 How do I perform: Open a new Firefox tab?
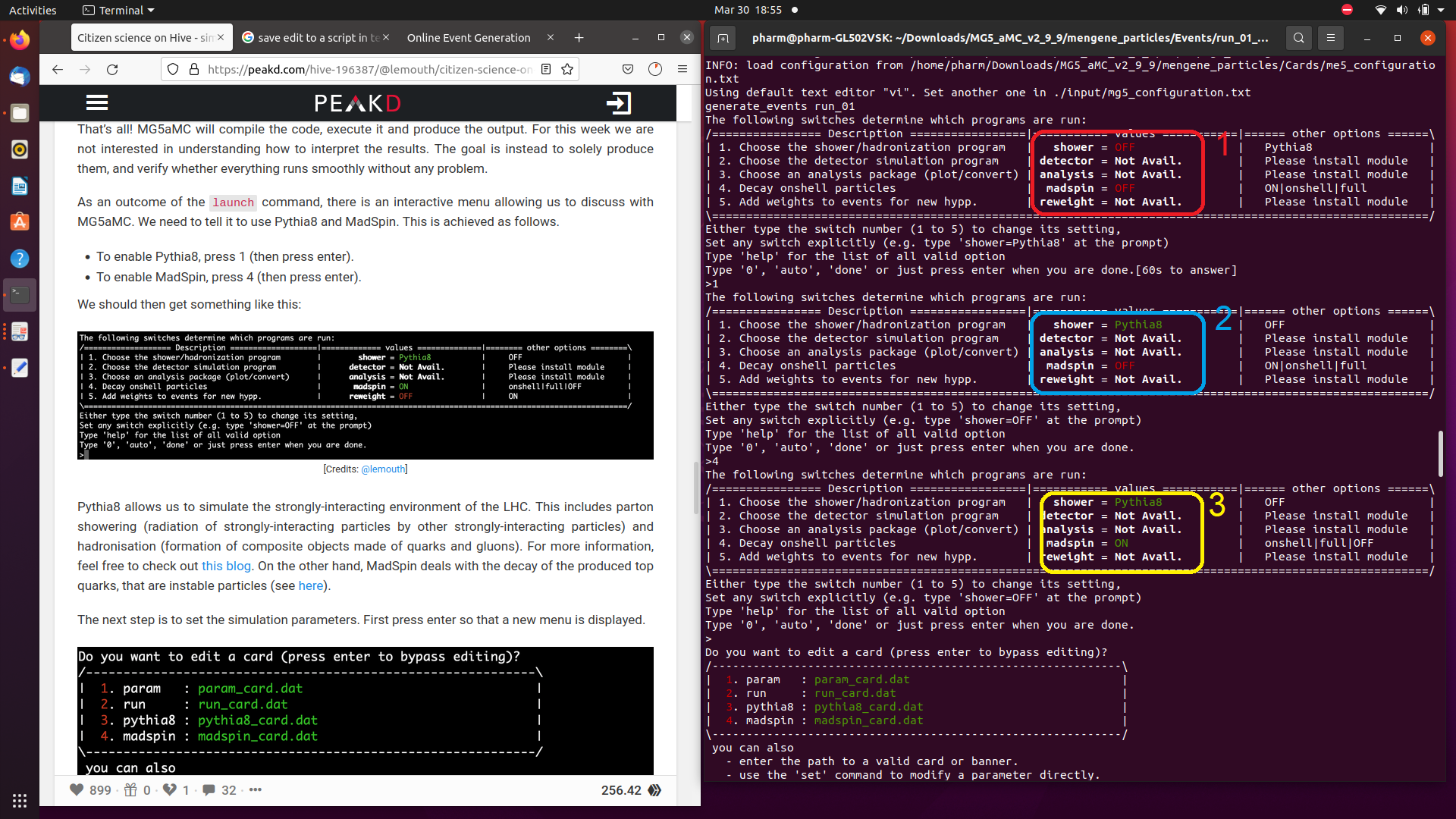click(579, 37)
